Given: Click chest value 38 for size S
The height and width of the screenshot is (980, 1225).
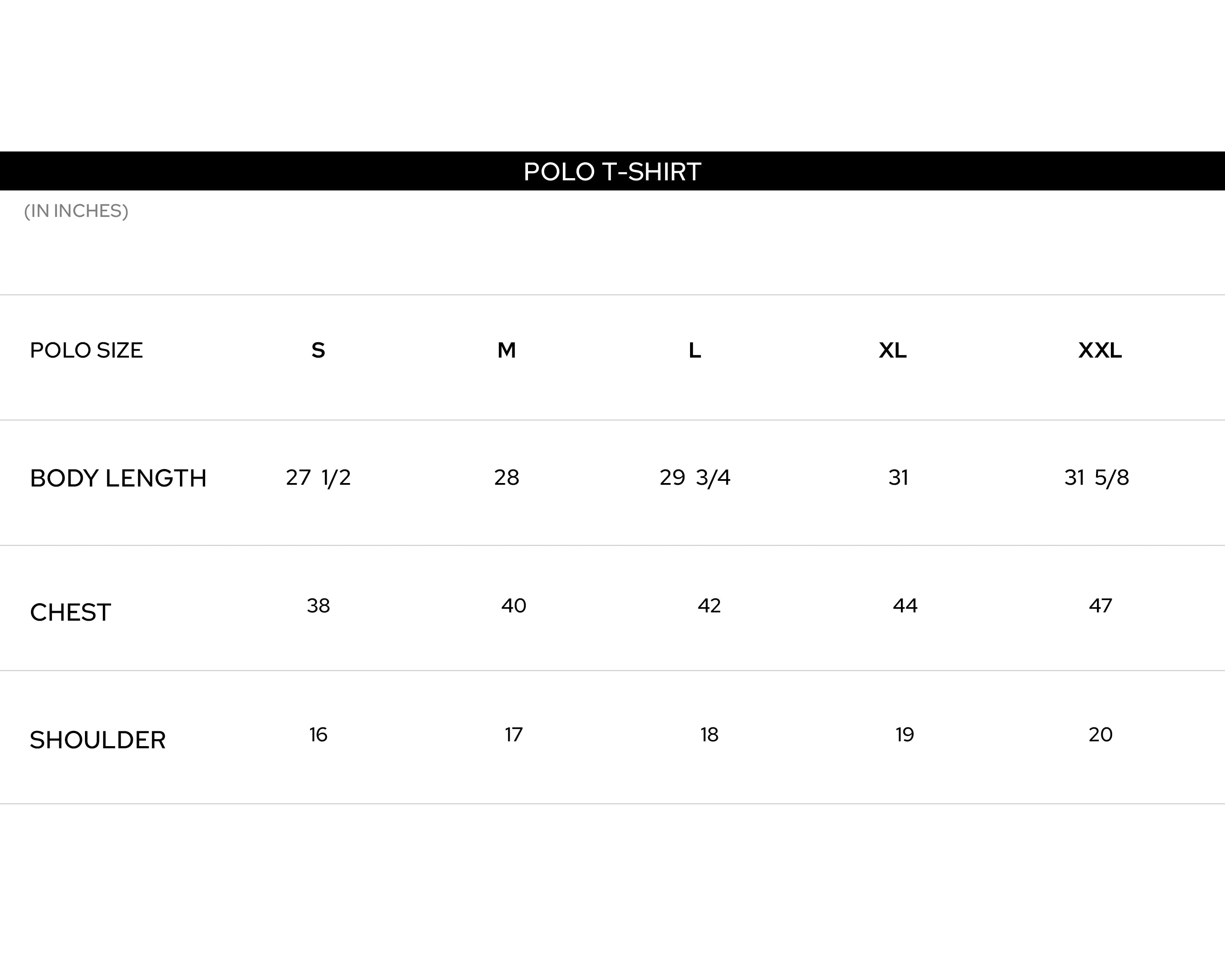Looking at the screenshot, I should point(318,605).
